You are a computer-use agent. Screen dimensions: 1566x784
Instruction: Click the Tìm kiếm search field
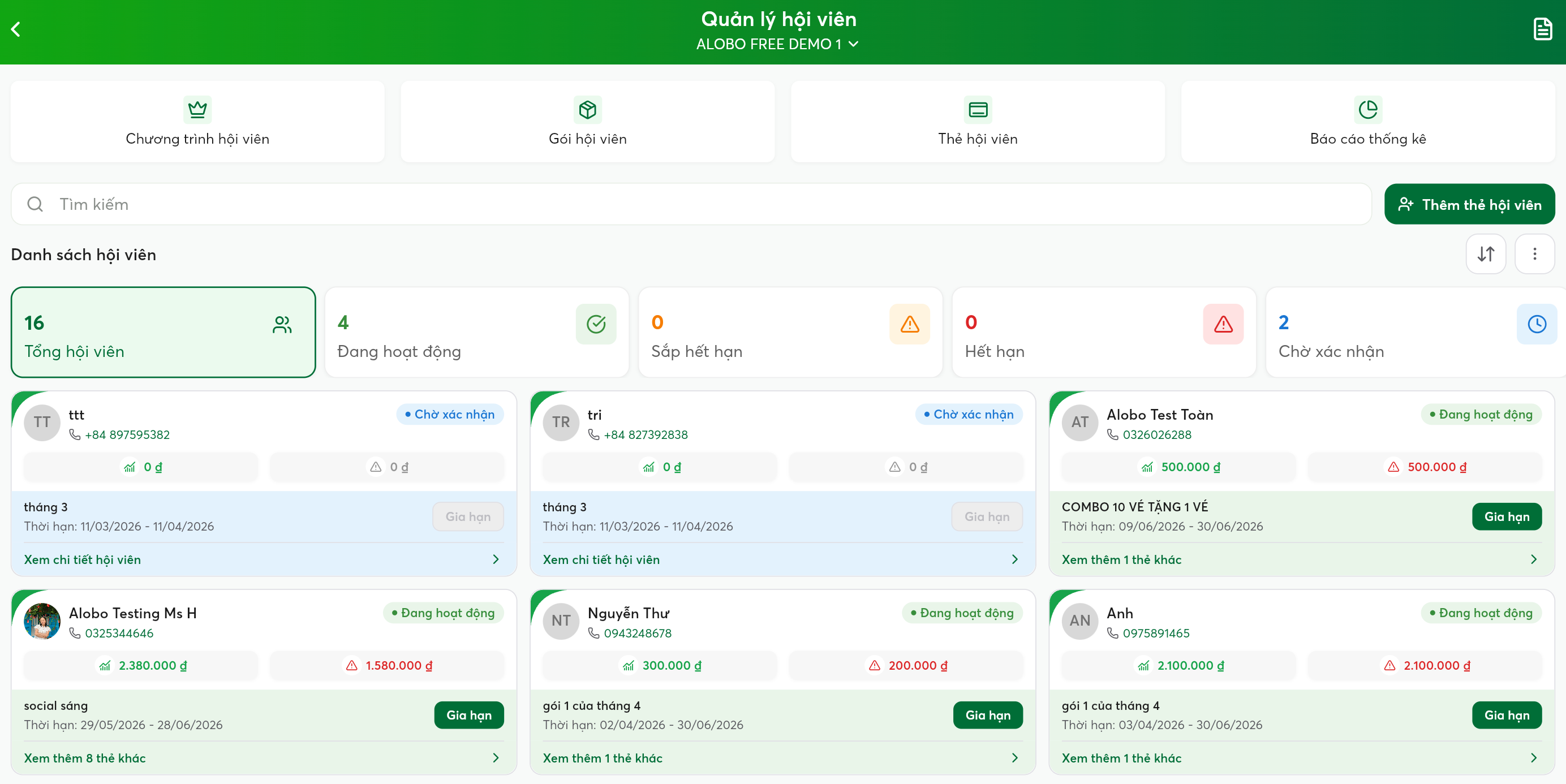(691, 204)
